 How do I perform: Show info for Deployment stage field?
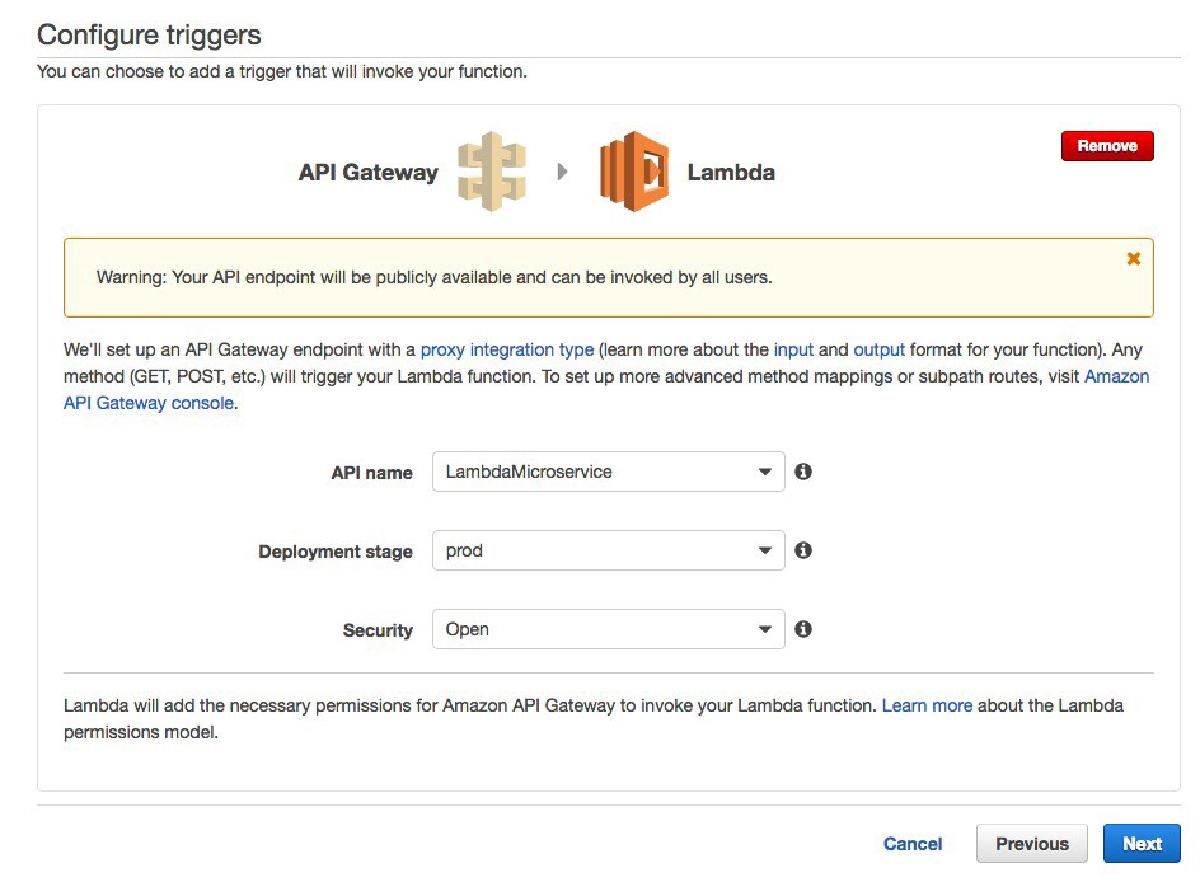tap(803, 550)
